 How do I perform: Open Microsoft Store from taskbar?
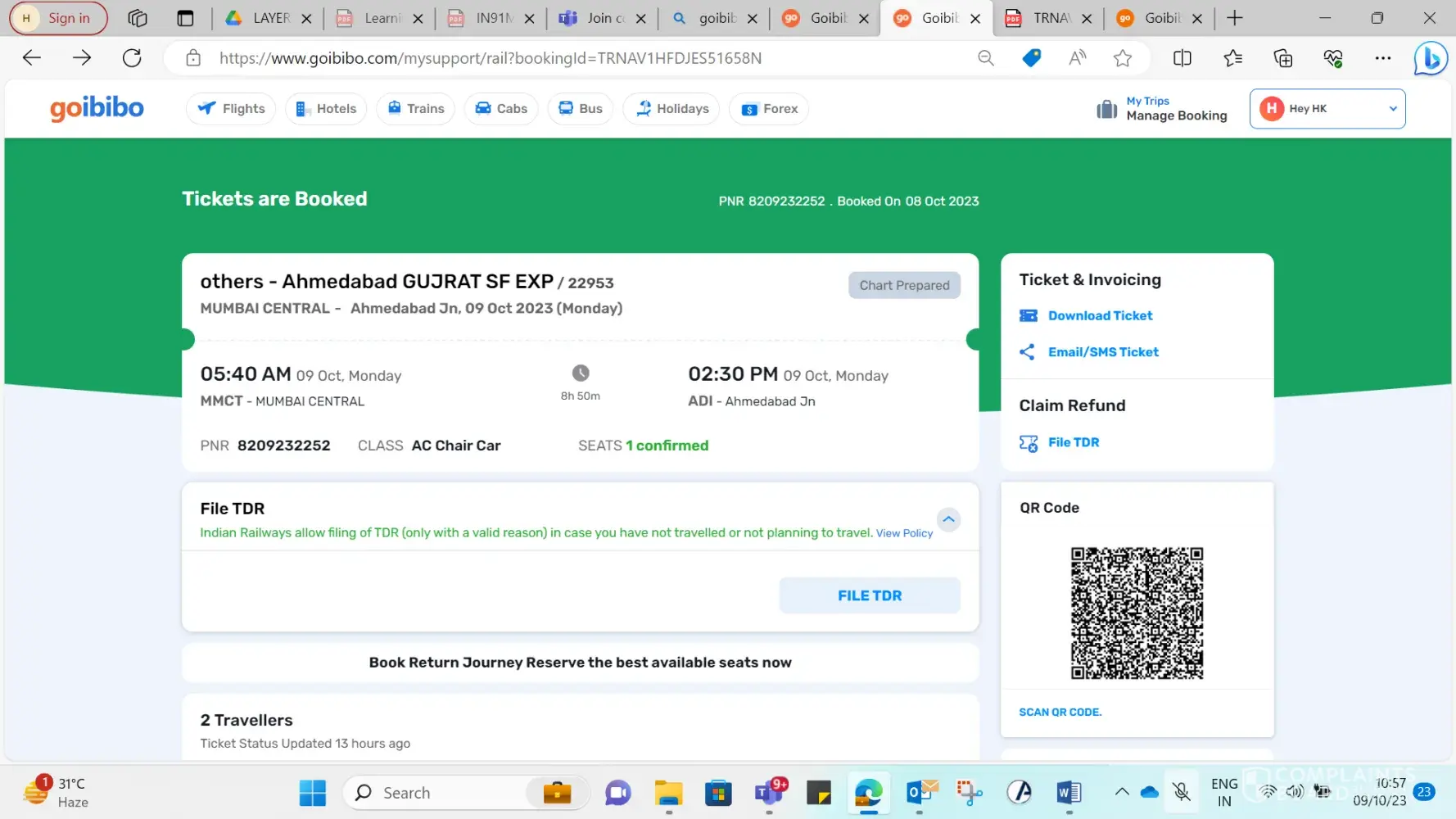718,793
